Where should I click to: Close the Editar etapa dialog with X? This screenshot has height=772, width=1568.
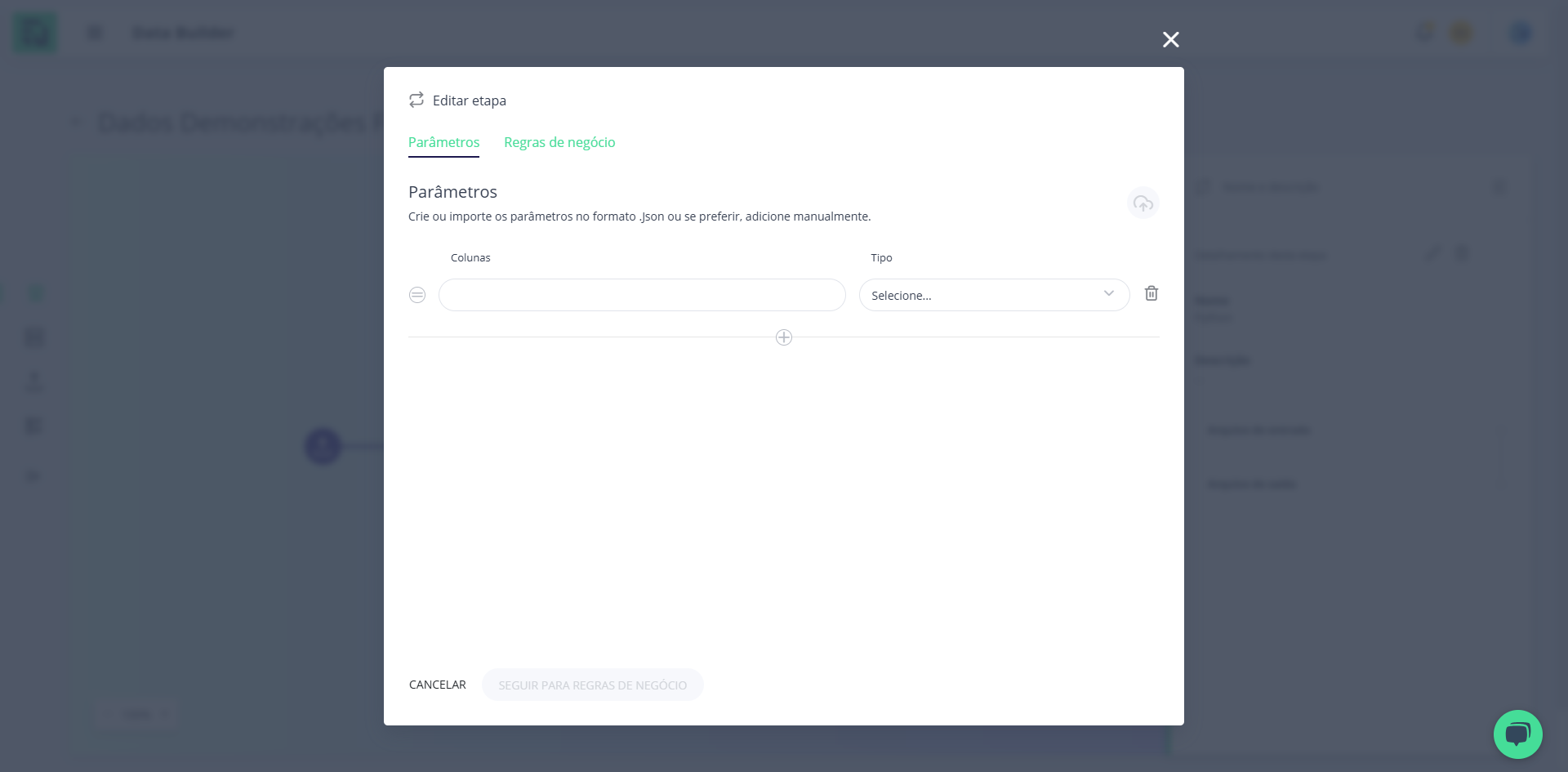(1170, 39)
